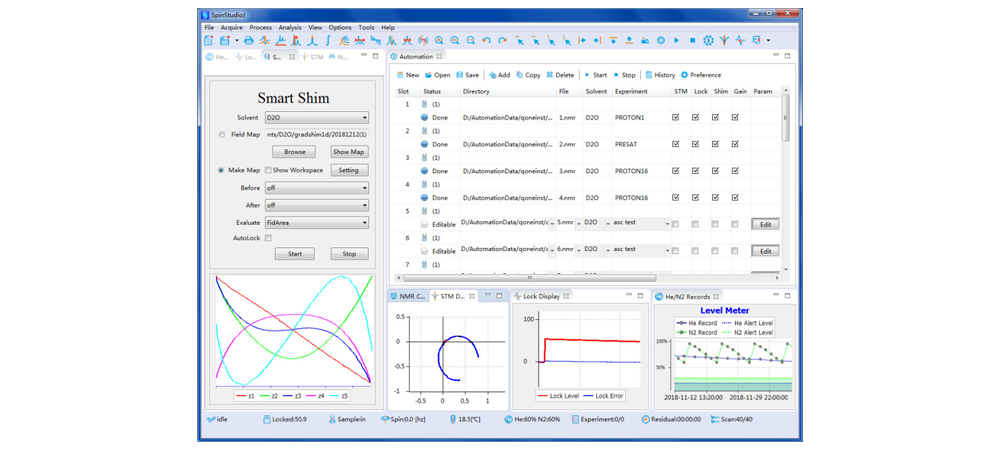Toggle STM checkbox for PROTON1 row

pyautogui.click(x=675, y=117)
